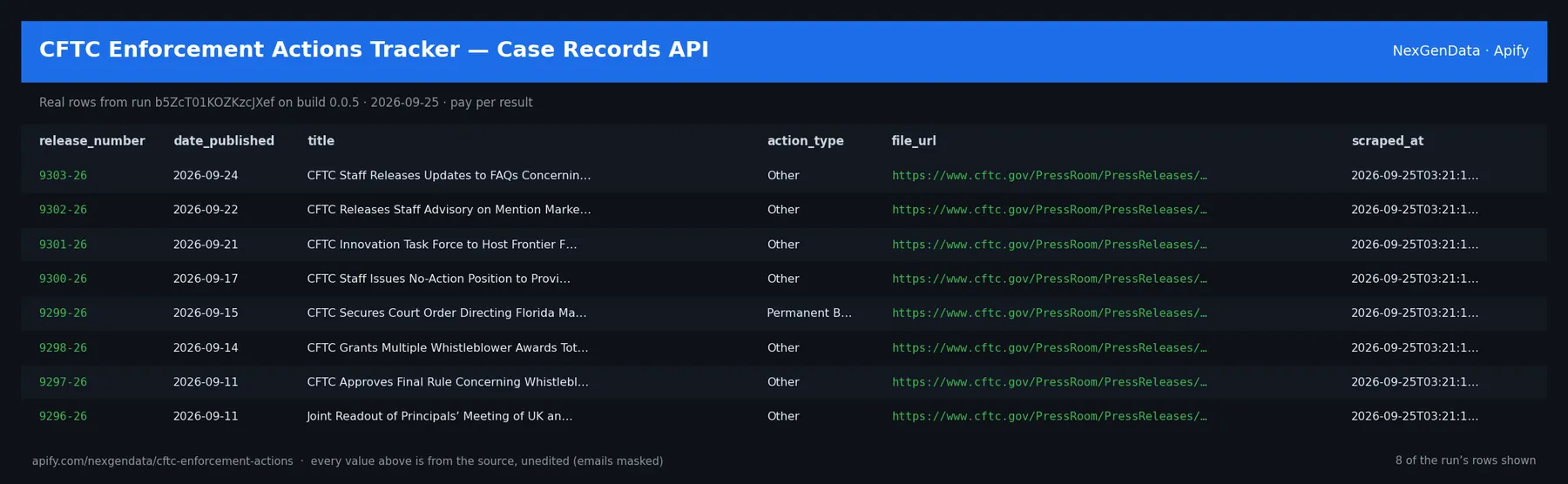Click release number 9300-26
1568x484 pixels.
coord(63,279)
